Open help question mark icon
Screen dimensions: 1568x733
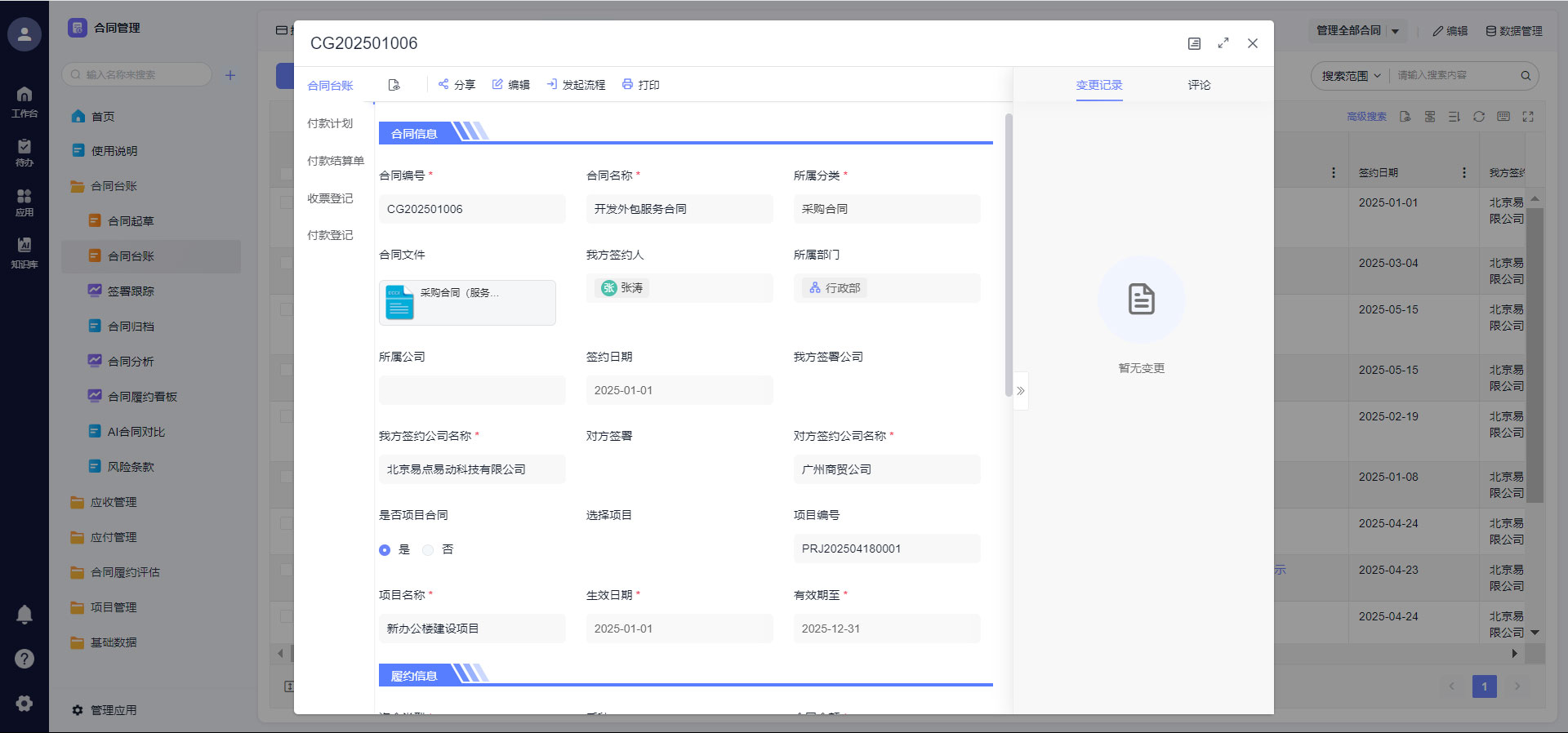click(24, 659)
